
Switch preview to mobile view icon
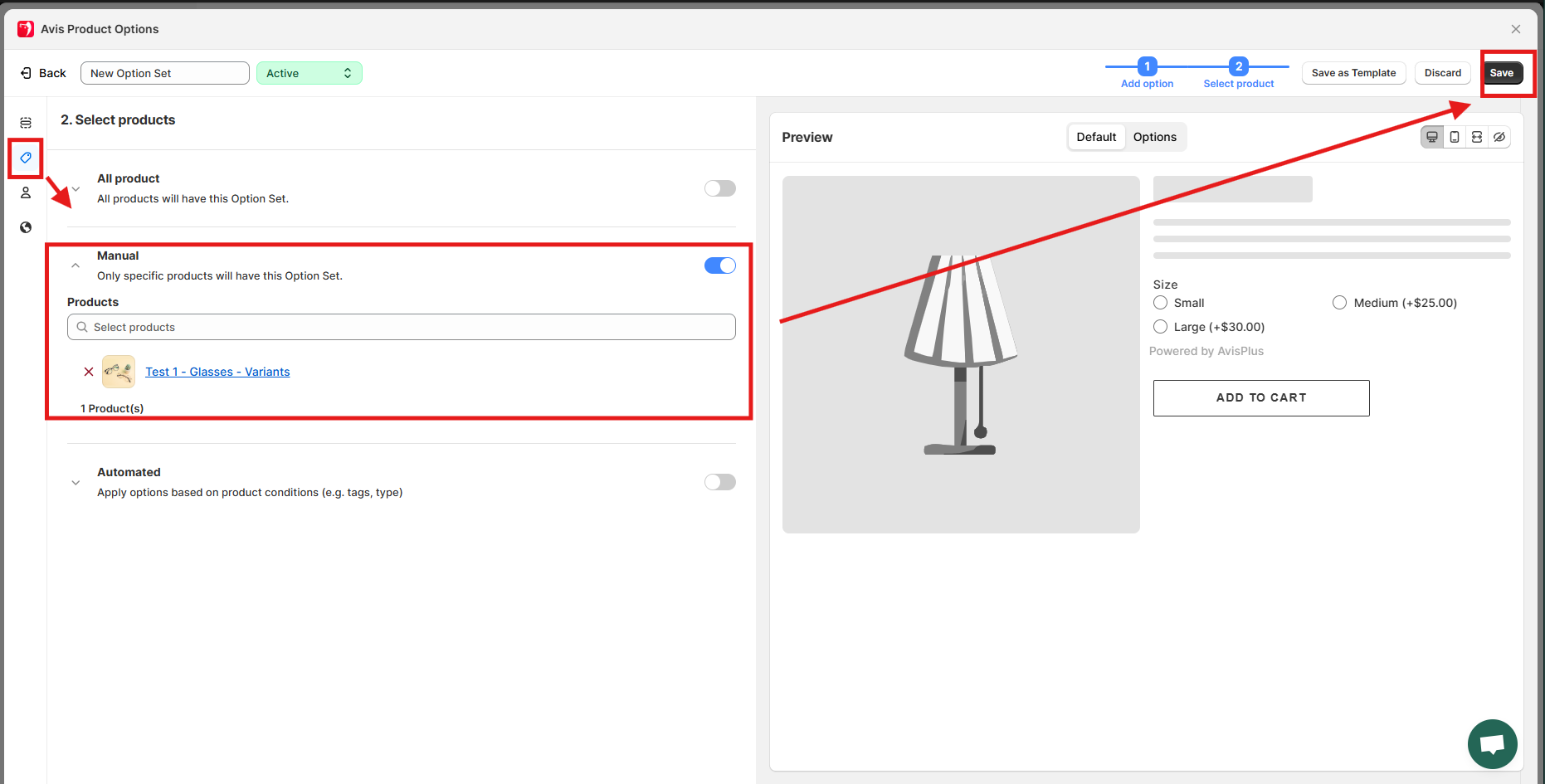(1455, 137)
